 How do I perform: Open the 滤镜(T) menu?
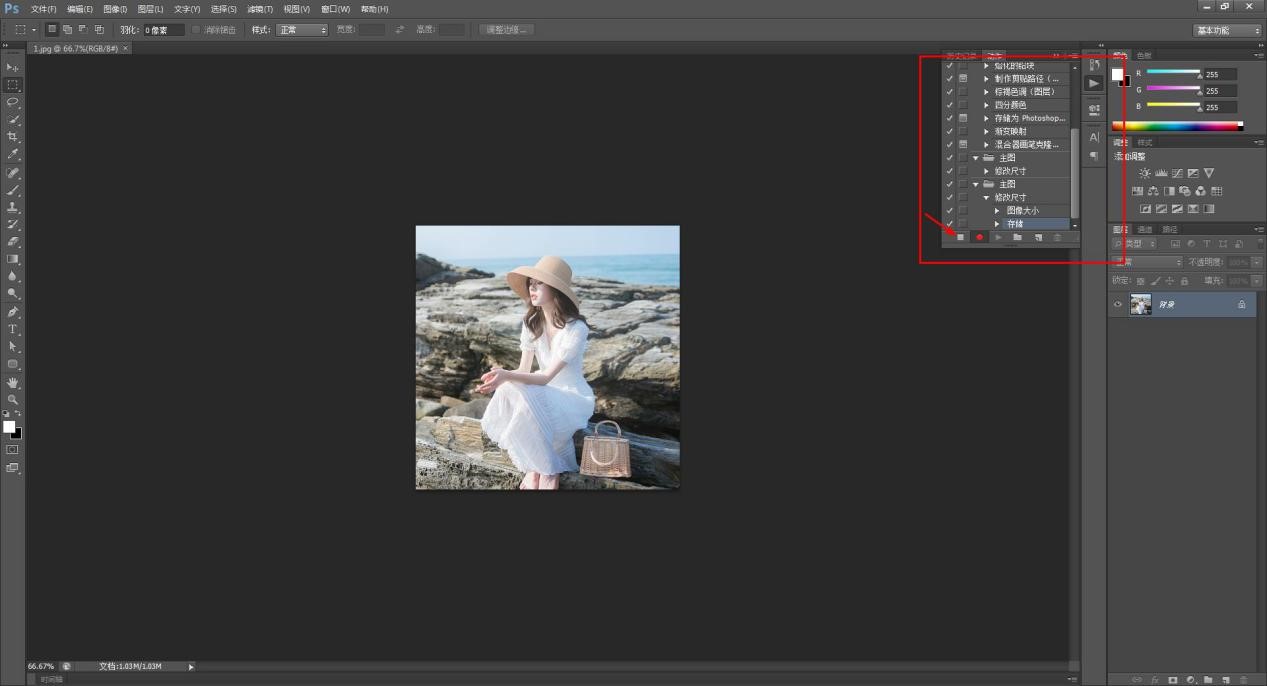tap(260, 9)
